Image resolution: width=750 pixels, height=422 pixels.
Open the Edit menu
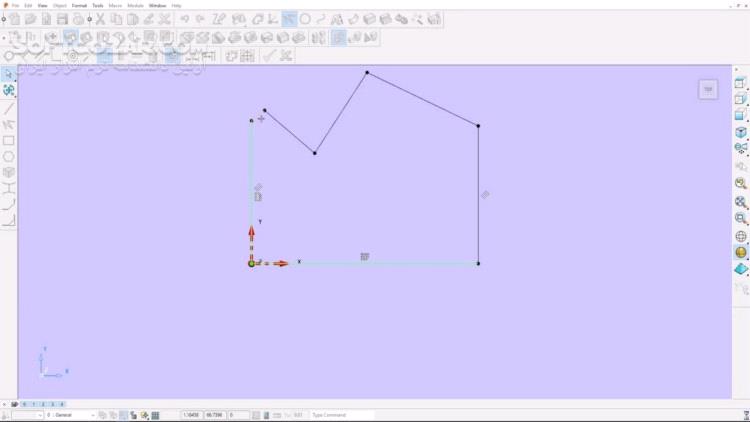point(28,6)
